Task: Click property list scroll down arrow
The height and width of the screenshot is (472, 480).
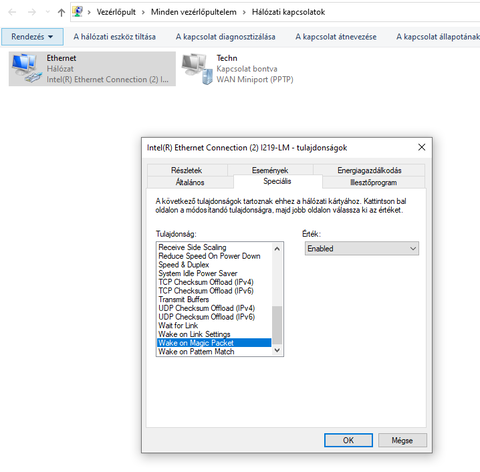Action: coord(277,350)
